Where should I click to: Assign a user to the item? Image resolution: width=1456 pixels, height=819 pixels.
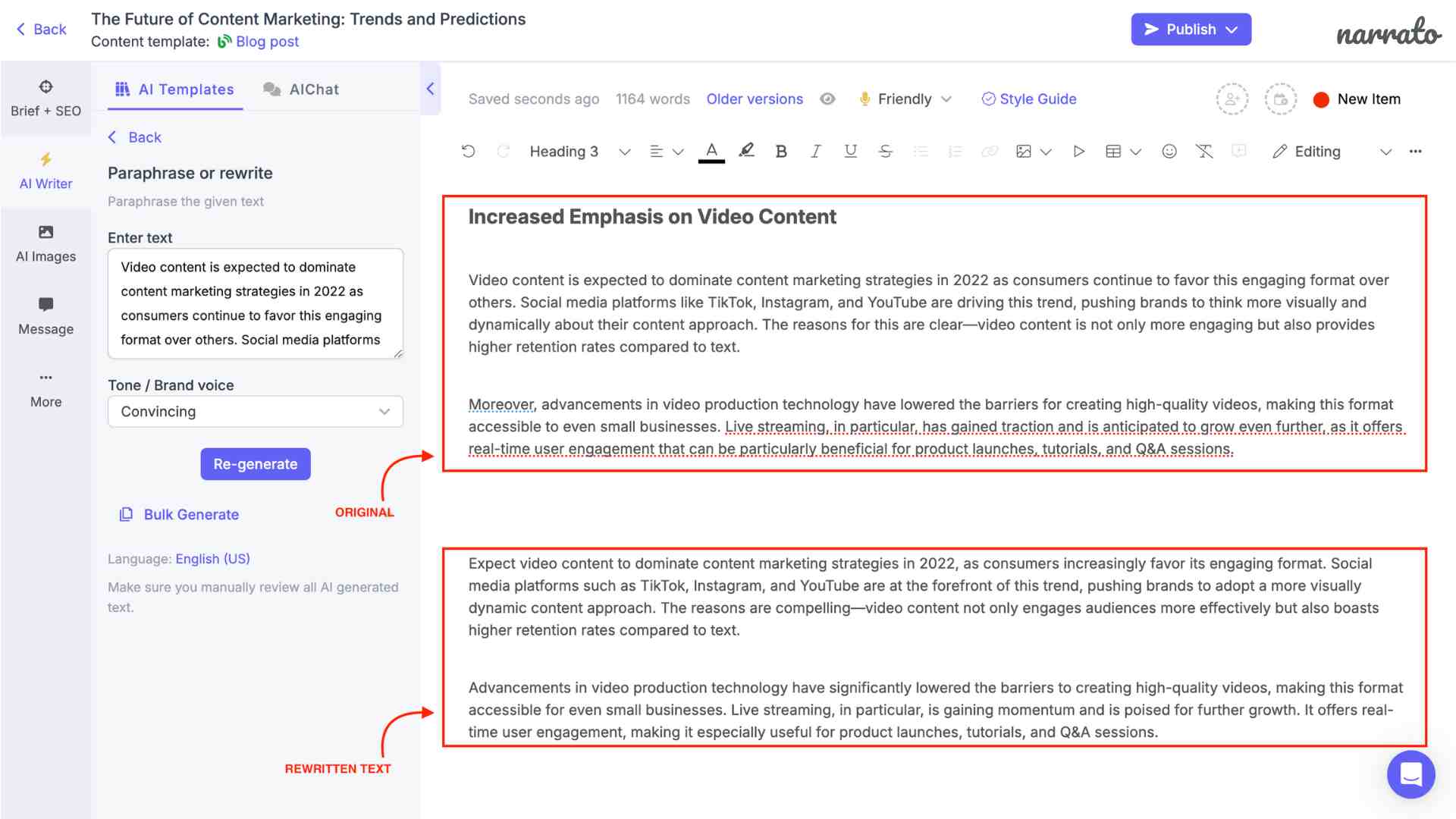pyautogui.click(x=1232, y=99)
